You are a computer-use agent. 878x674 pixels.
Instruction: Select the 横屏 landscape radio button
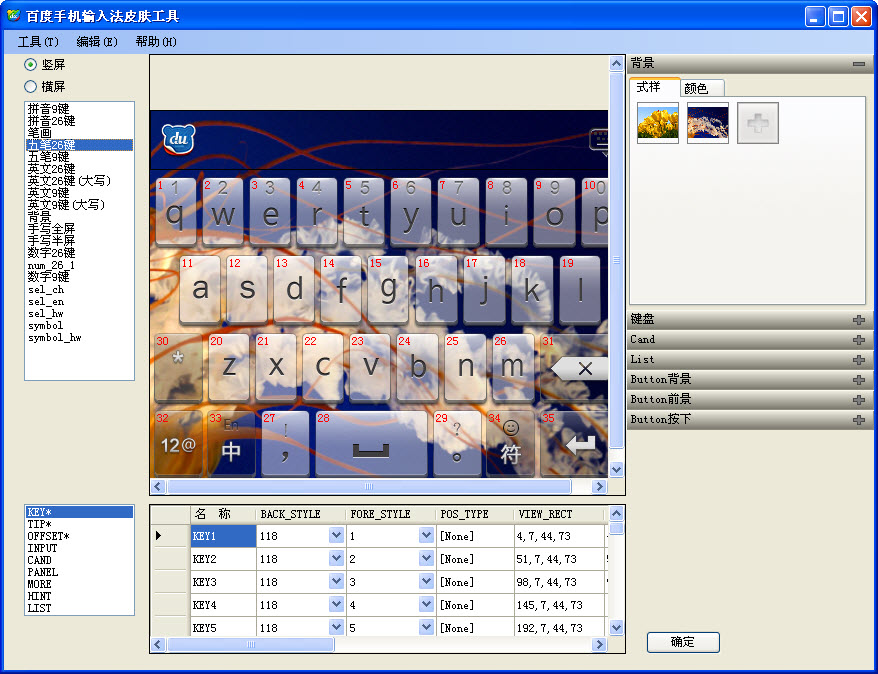click(x=31, y=87)
